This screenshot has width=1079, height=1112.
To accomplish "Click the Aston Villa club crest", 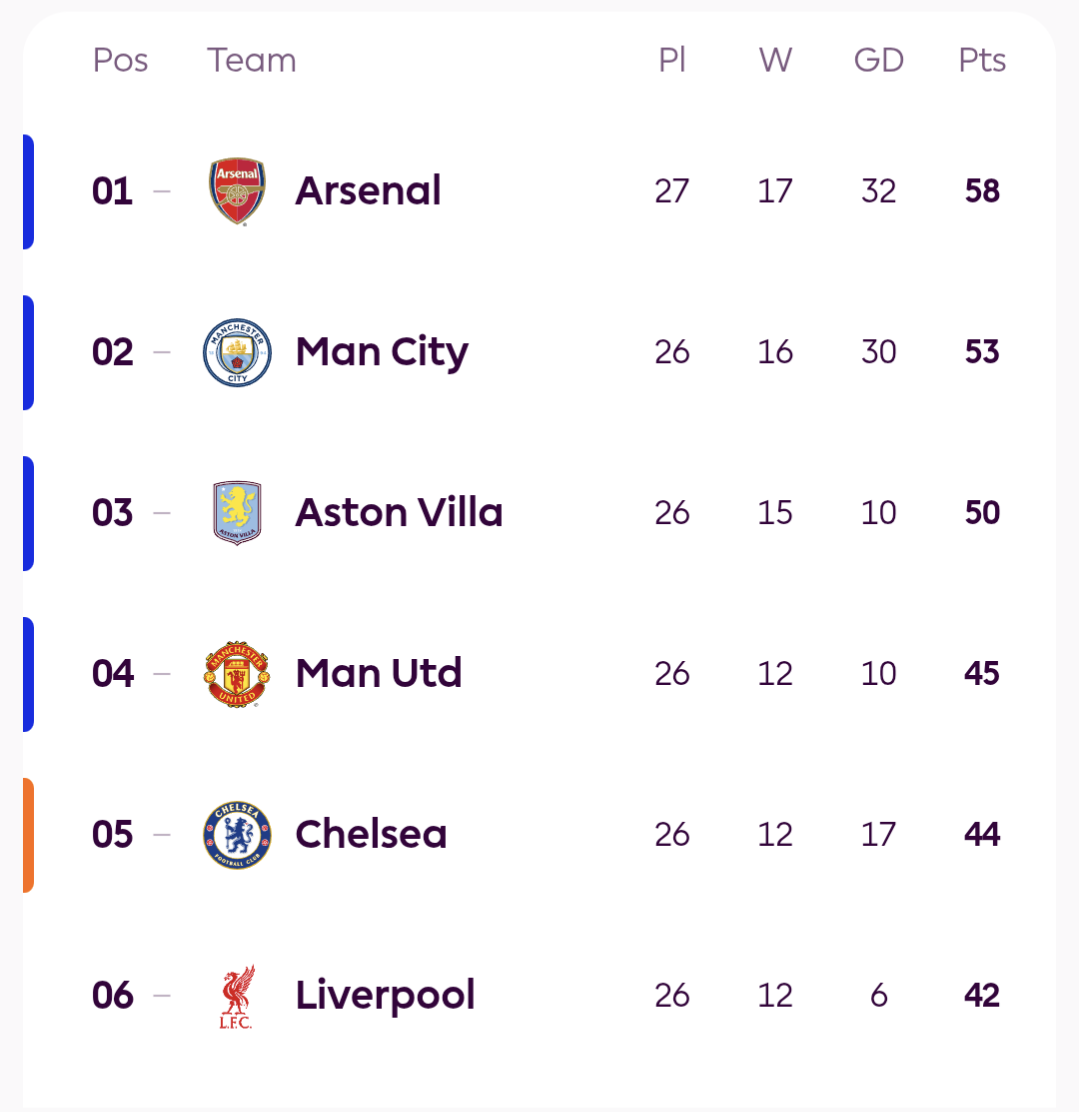I will click(237, 513).
